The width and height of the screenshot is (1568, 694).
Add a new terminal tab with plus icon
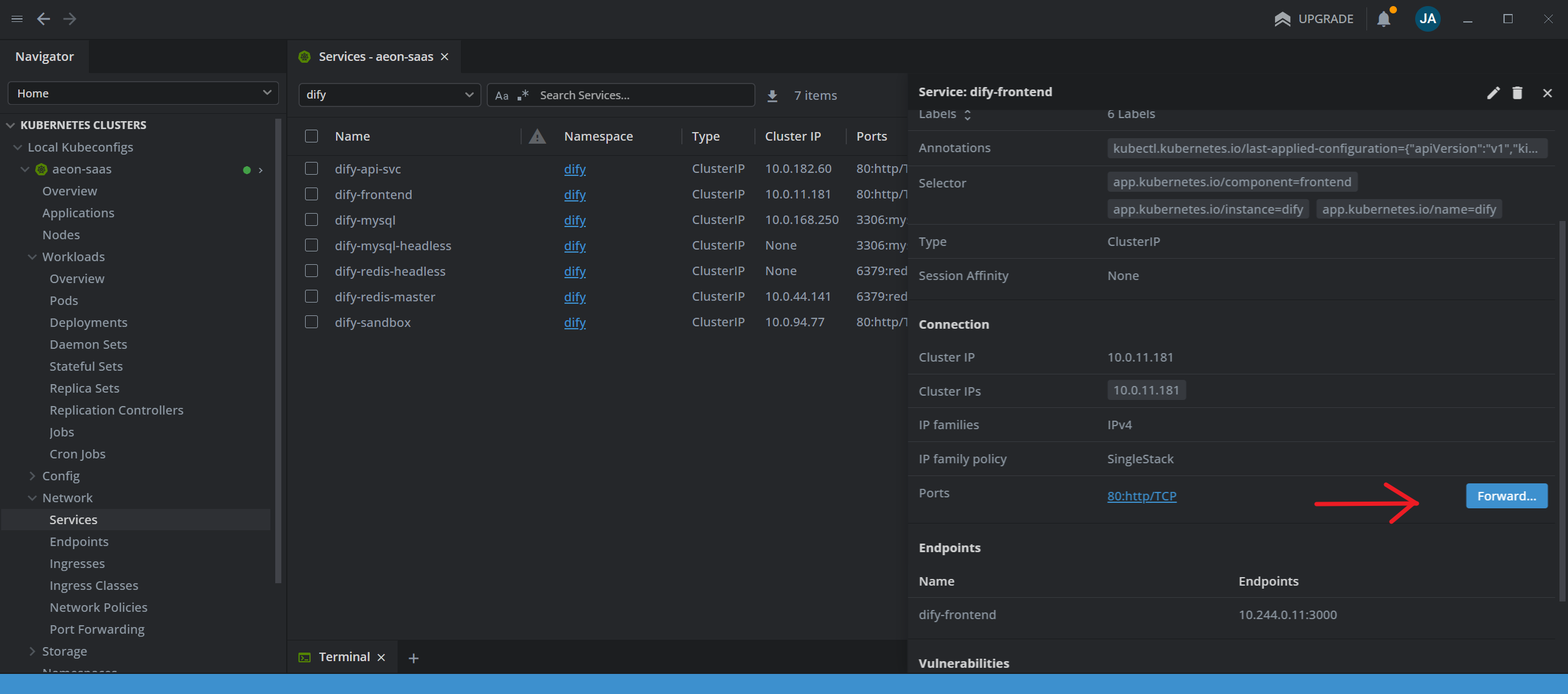(413, 658)
